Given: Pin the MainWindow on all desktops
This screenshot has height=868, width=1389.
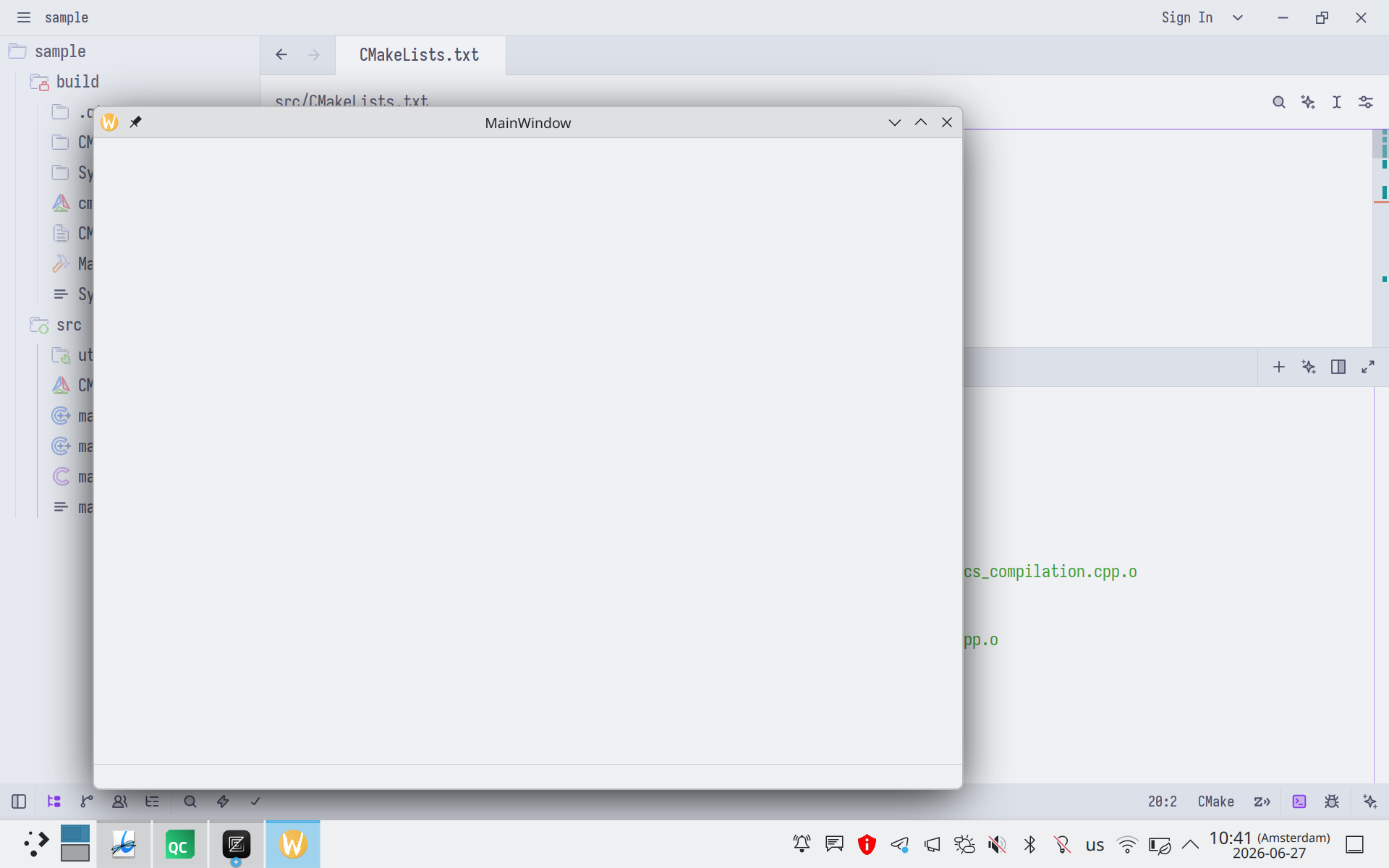Looking at the screenshot, I should [x=135, y=122].
